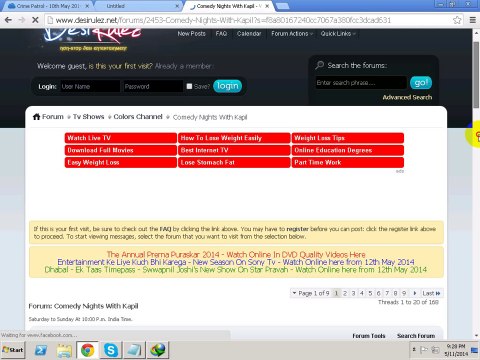Open PowerShell taskbar icon
This screenshot has height=360, width=480.
coord(41,350)
